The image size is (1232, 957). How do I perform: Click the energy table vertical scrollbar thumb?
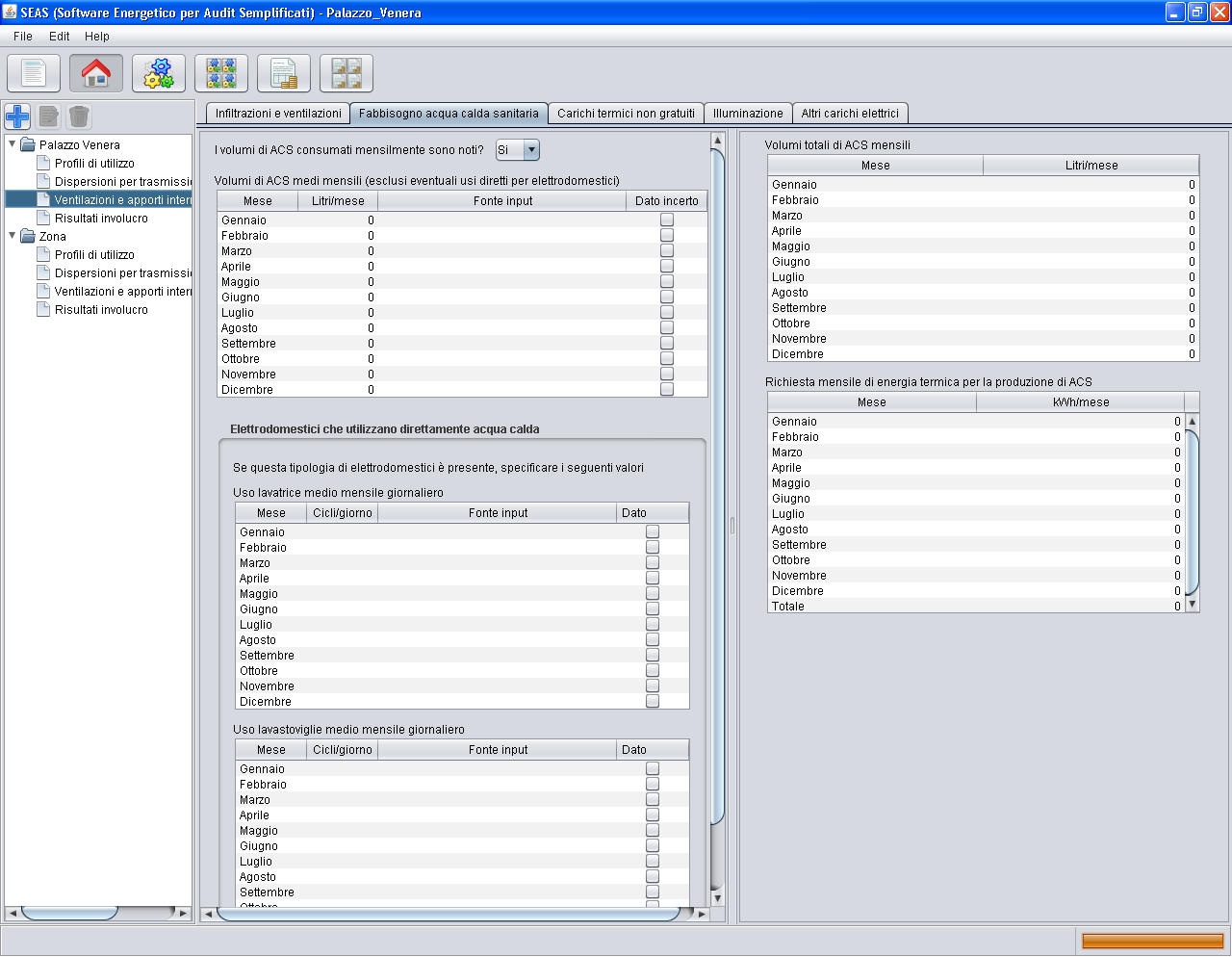click(x=1193, y=512)
